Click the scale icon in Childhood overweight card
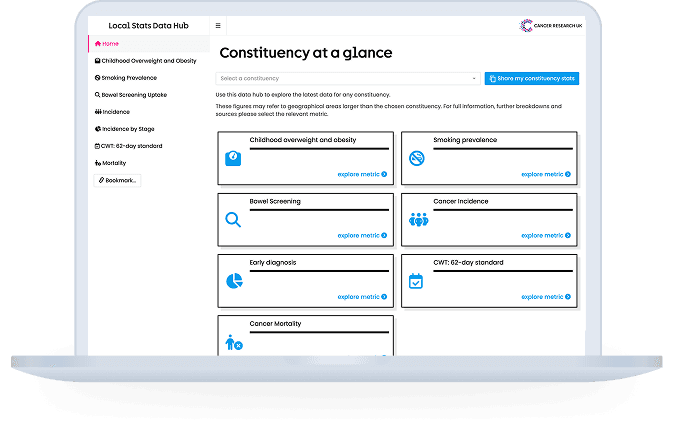 point(233,158)
